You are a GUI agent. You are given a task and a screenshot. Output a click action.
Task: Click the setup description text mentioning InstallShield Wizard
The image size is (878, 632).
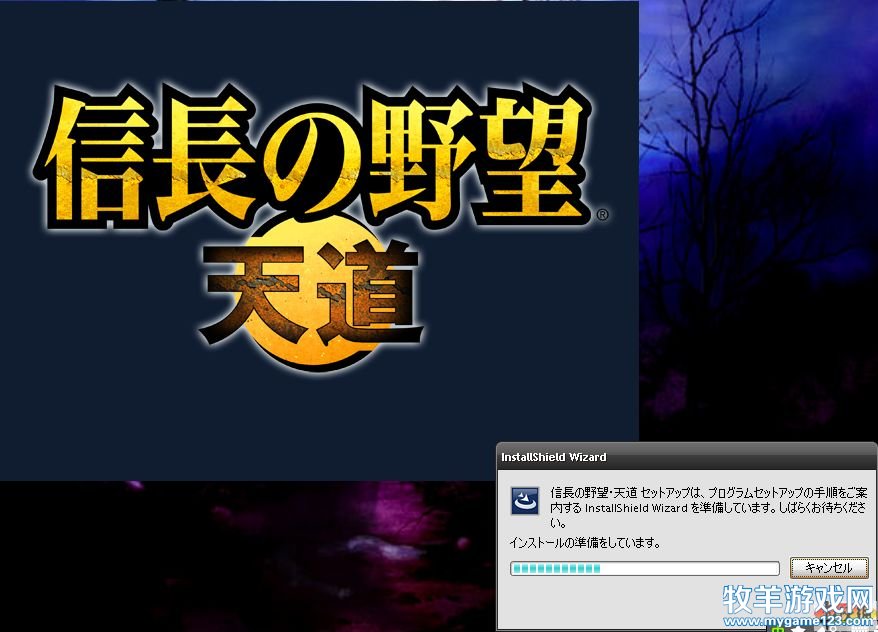coord(708,508)
